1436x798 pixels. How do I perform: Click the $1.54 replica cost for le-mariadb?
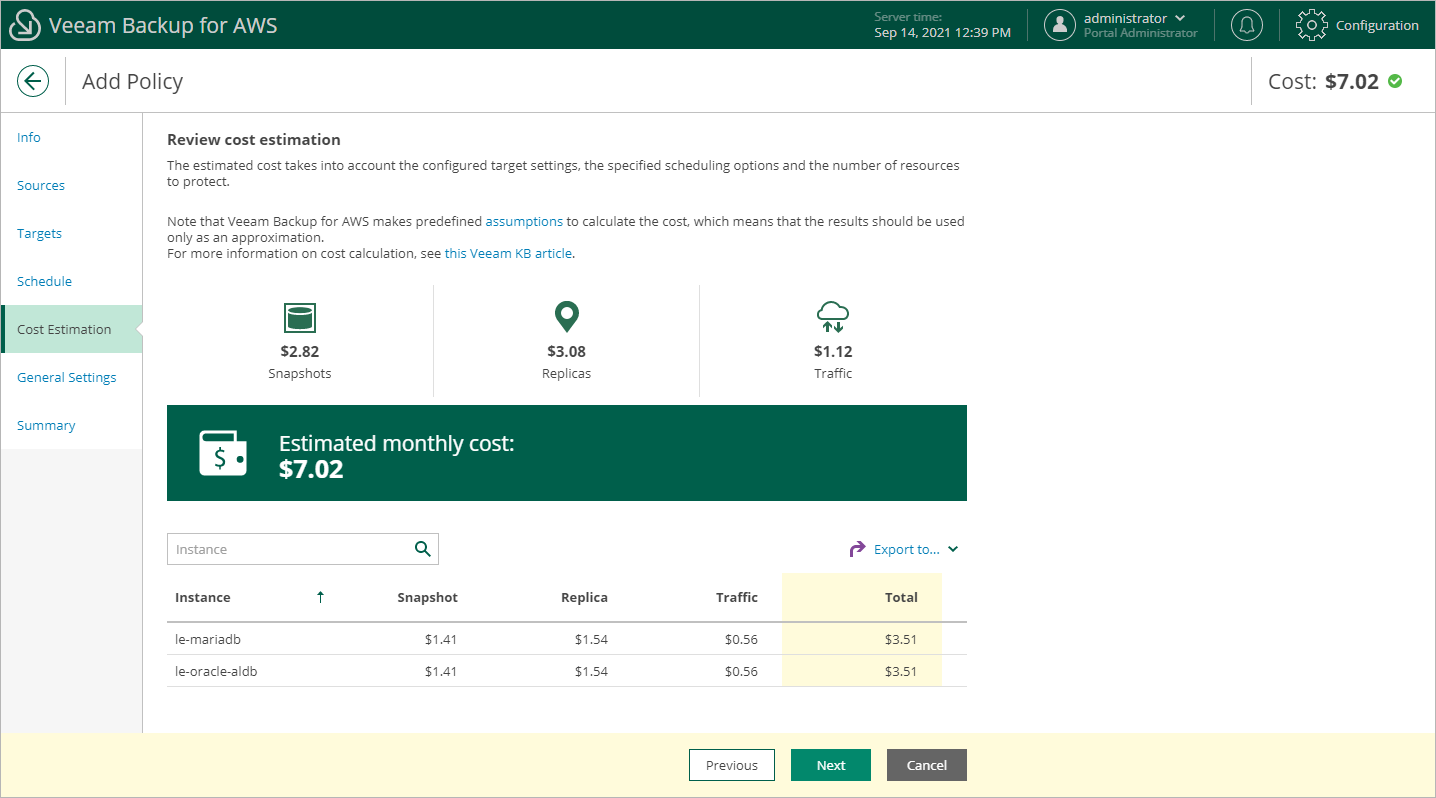click(x=591, y=639)
